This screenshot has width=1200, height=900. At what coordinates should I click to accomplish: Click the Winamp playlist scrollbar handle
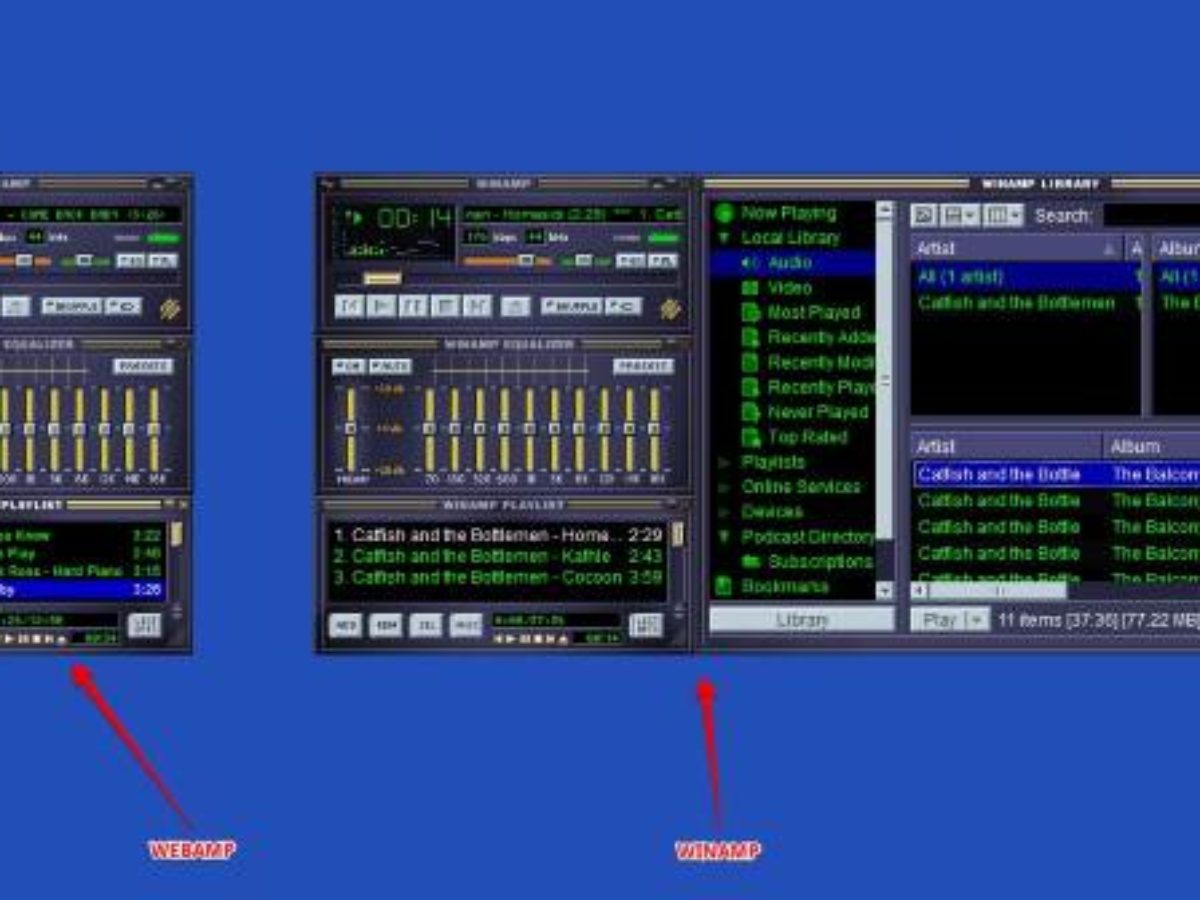pyautogui.click(x=678, y=534)
